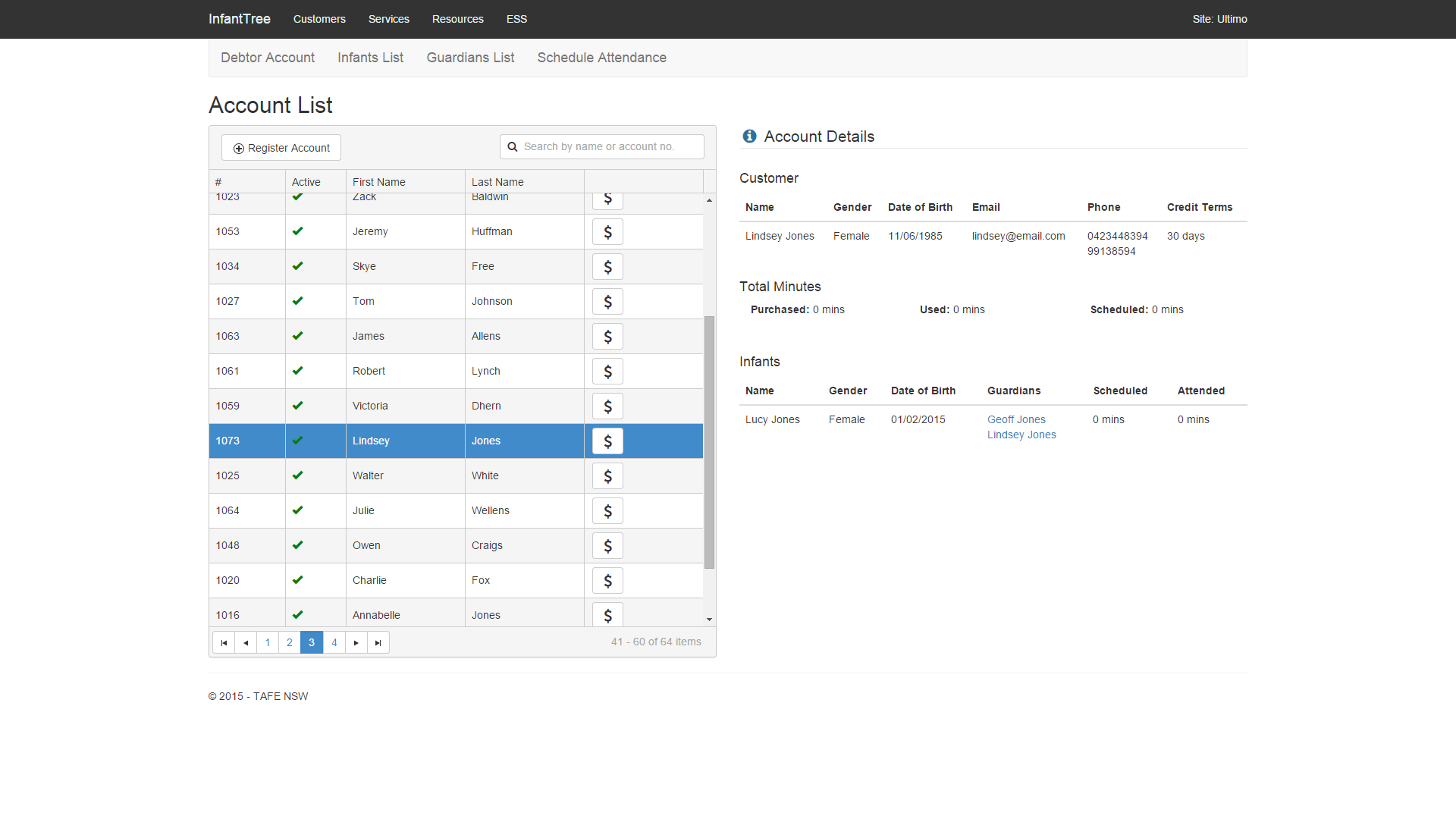Viewport: 1456px width, 819px height.
Task: Open Geoff Jones guardian link
Action: [1016, 419]
